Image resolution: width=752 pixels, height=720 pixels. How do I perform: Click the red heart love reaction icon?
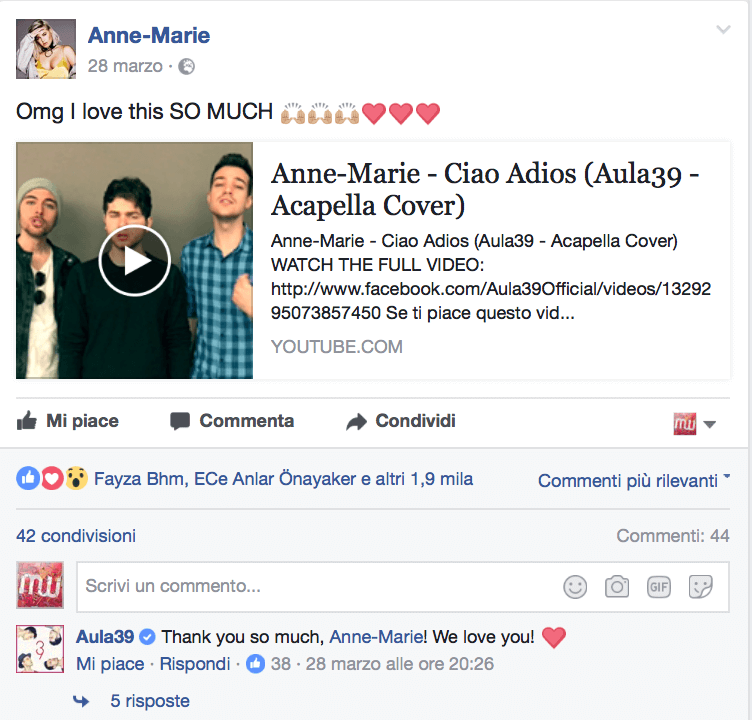52,478
